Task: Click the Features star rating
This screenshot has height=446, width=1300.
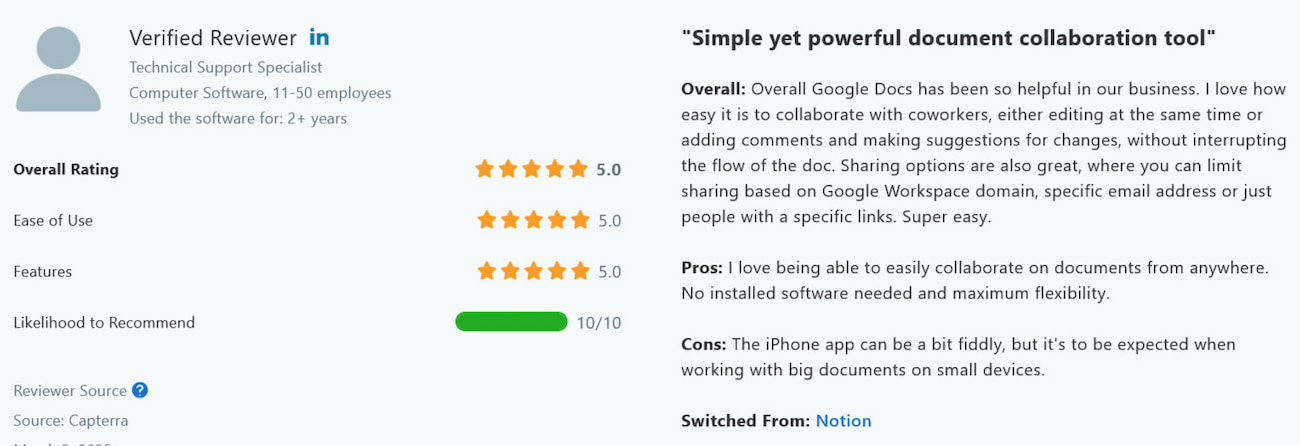Action: coord(534,271)
